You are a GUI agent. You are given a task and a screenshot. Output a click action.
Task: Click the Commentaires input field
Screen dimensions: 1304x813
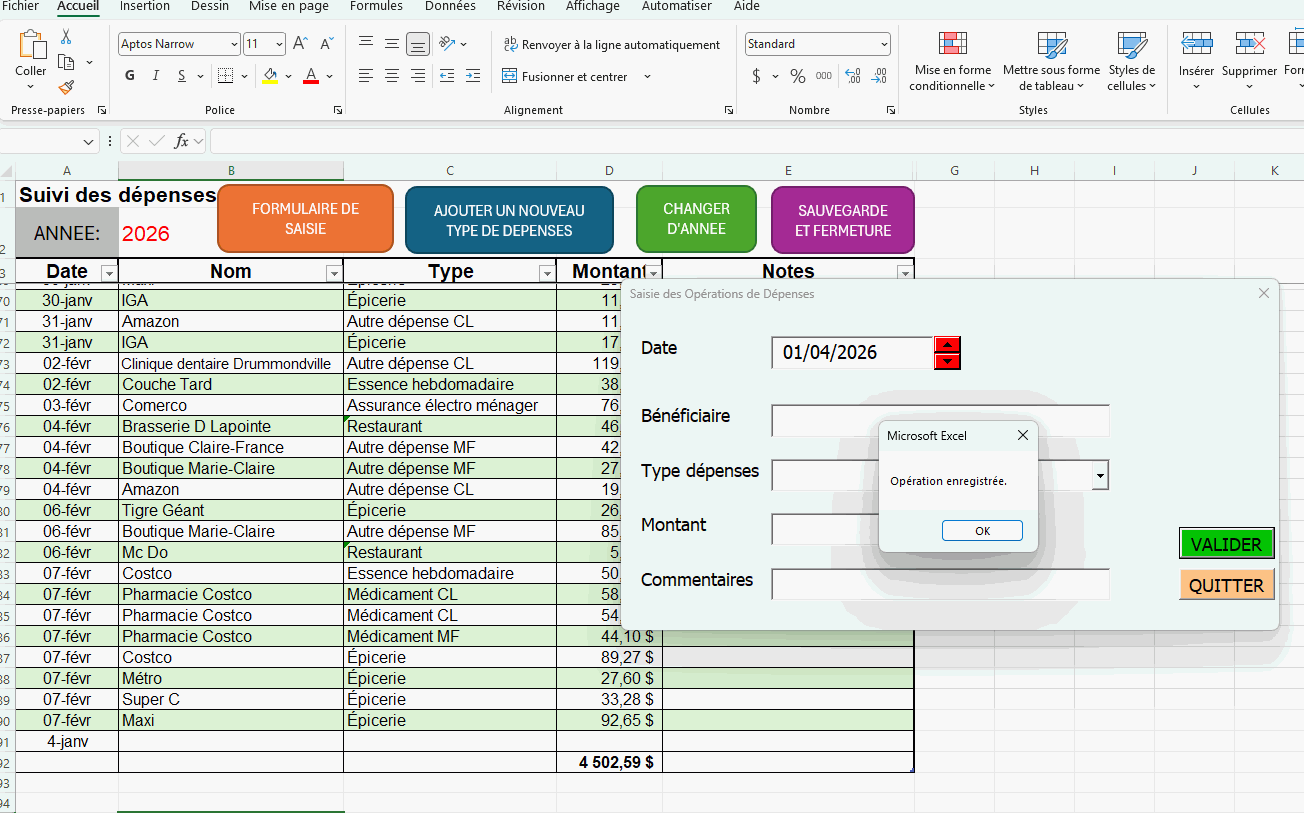(940, 584)
